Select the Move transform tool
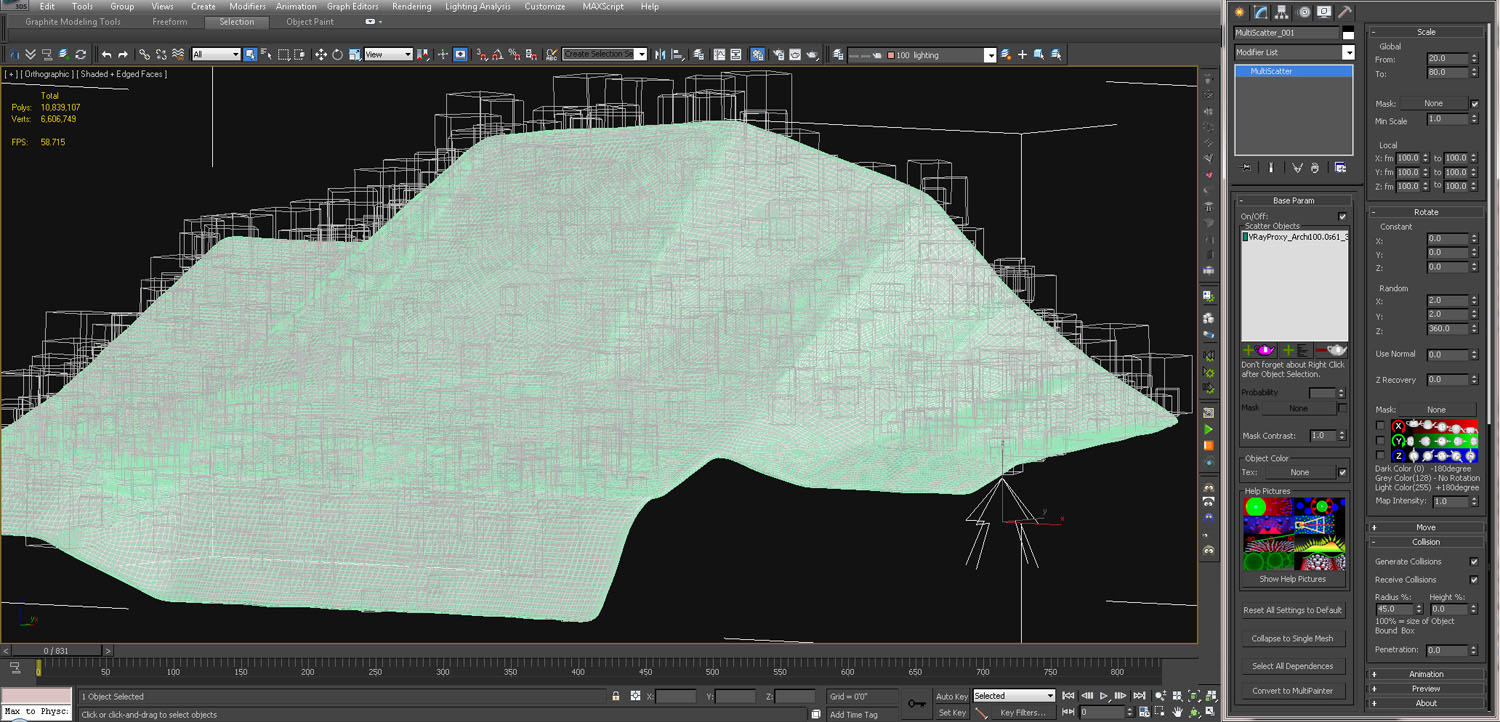Viewport: 1500px width, 722px height. 321,55
